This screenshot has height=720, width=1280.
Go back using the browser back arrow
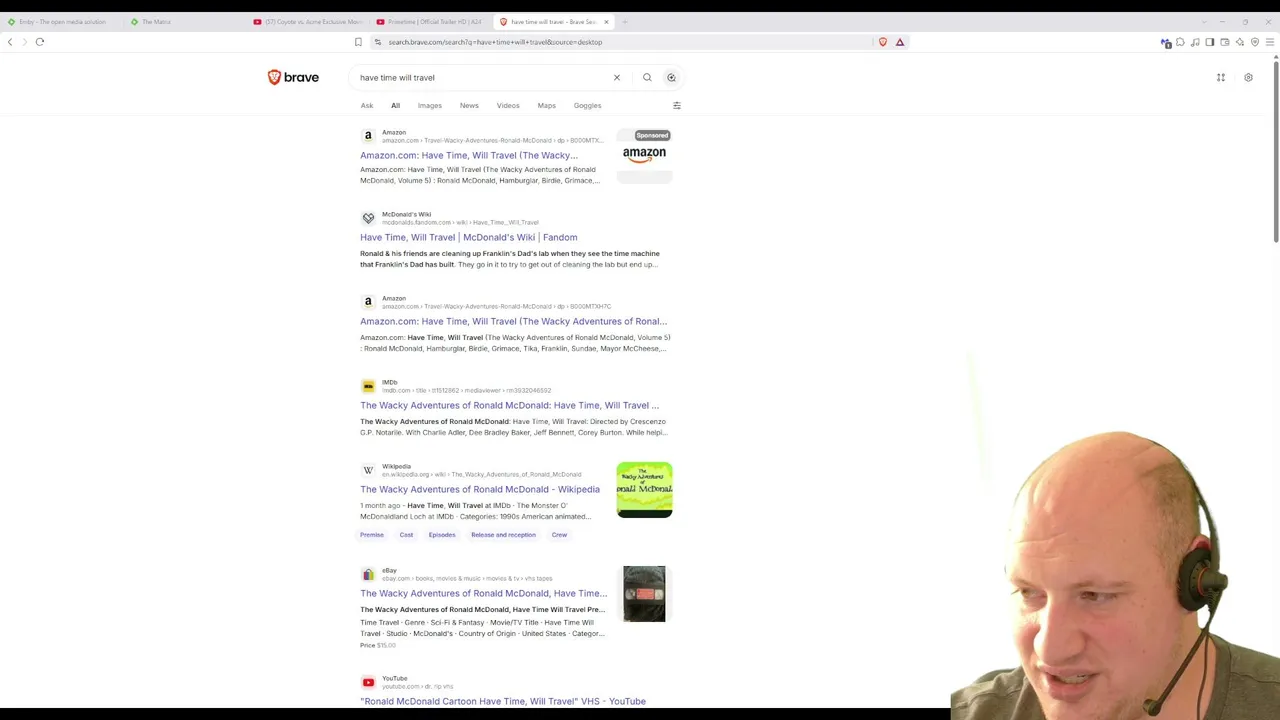(10, 42)
